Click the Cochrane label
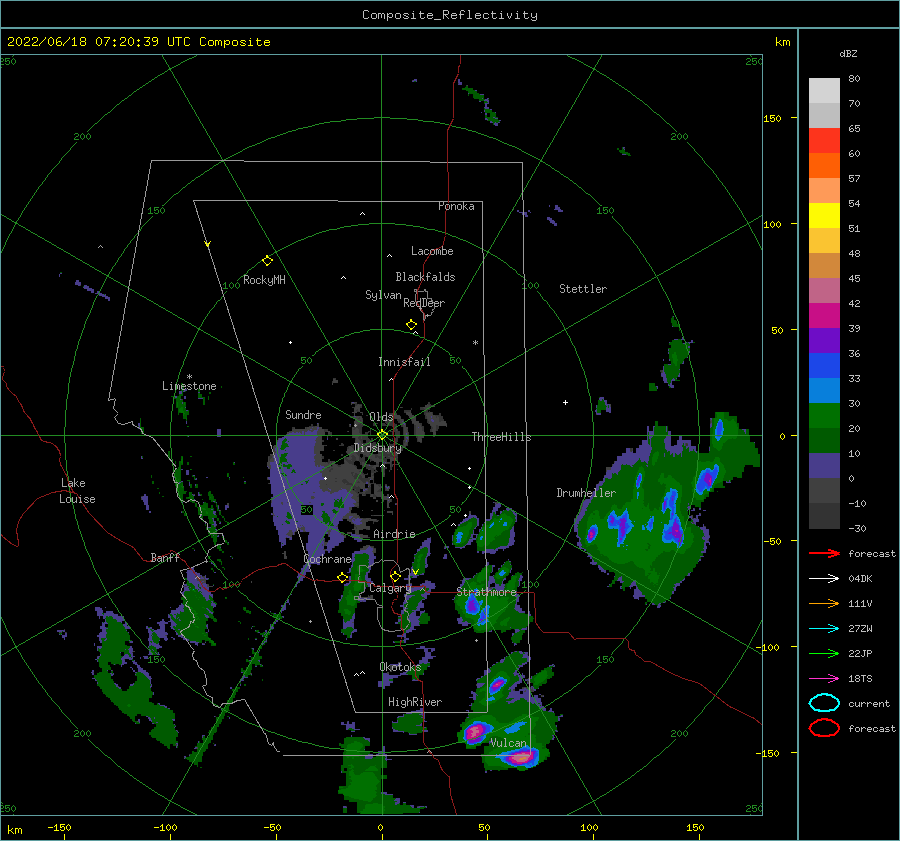 pyautogui.click(x=327, y=559)
